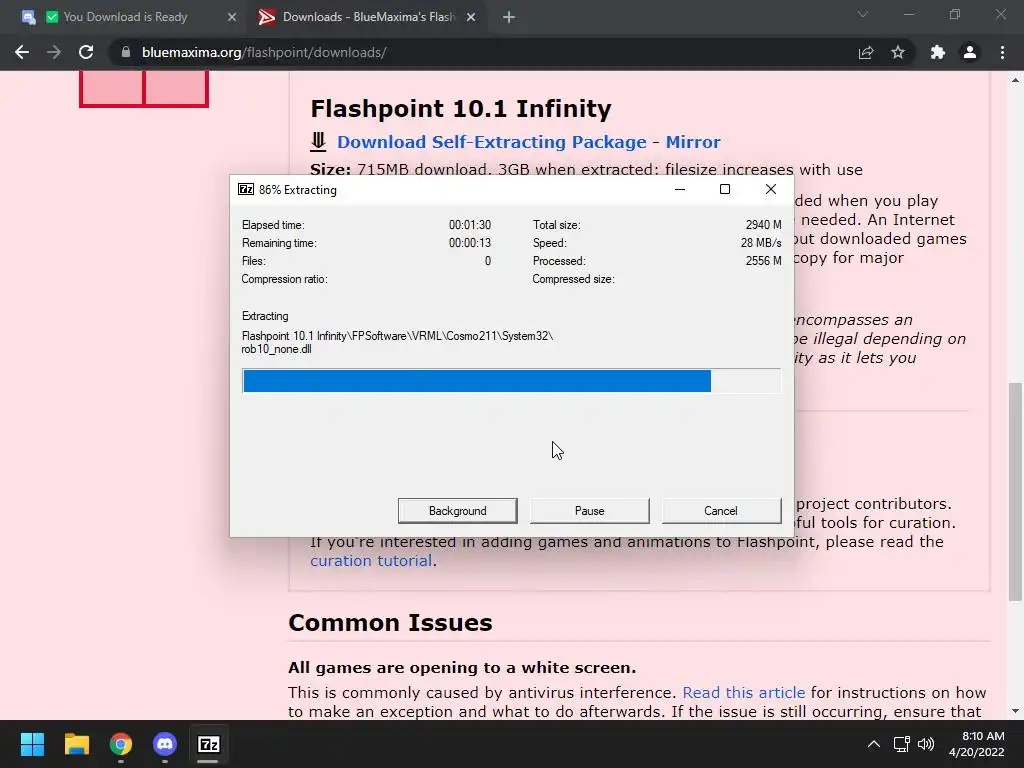
Task: Switch to Downloads - BlueMaxima's Flashpoint tab
Action: [368, 17]
